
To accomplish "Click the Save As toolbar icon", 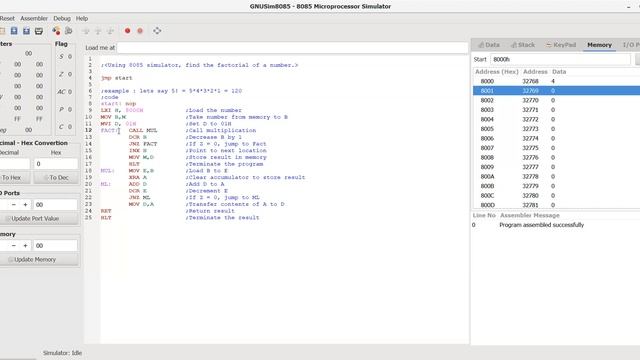I will (26, 31).
